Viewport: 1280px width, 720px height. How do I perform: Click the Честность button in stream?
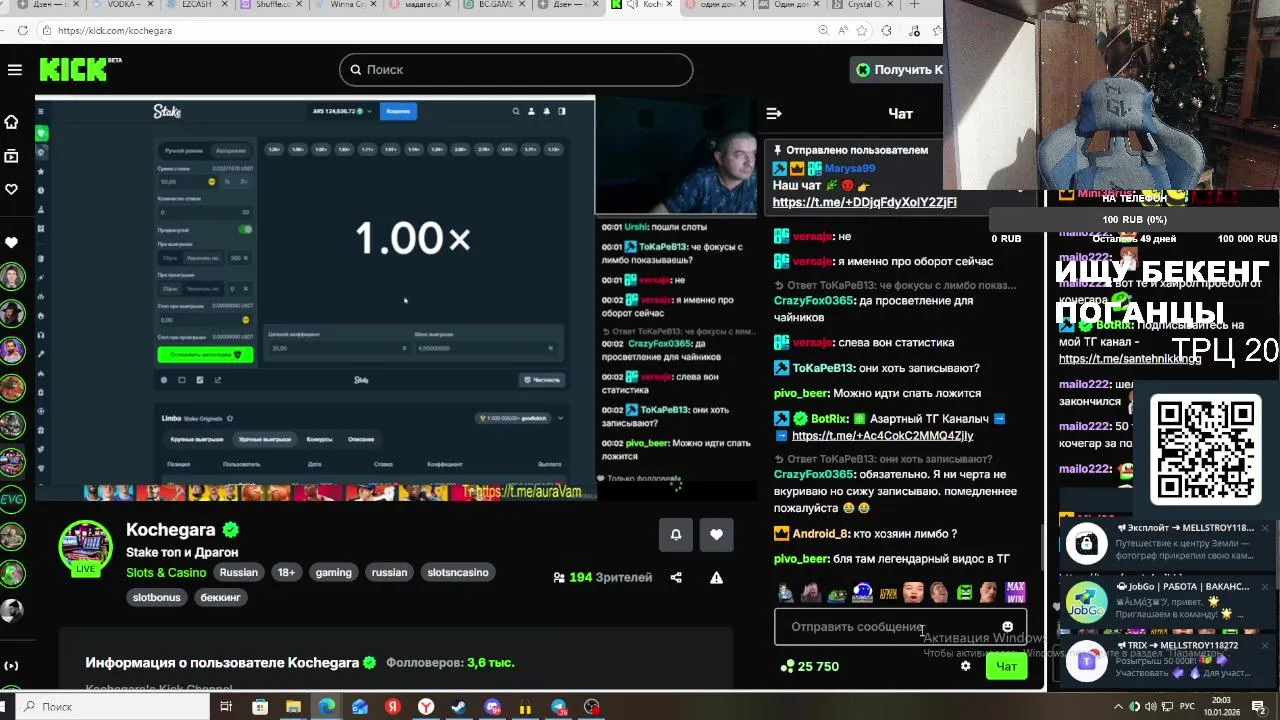coord(542,380)
